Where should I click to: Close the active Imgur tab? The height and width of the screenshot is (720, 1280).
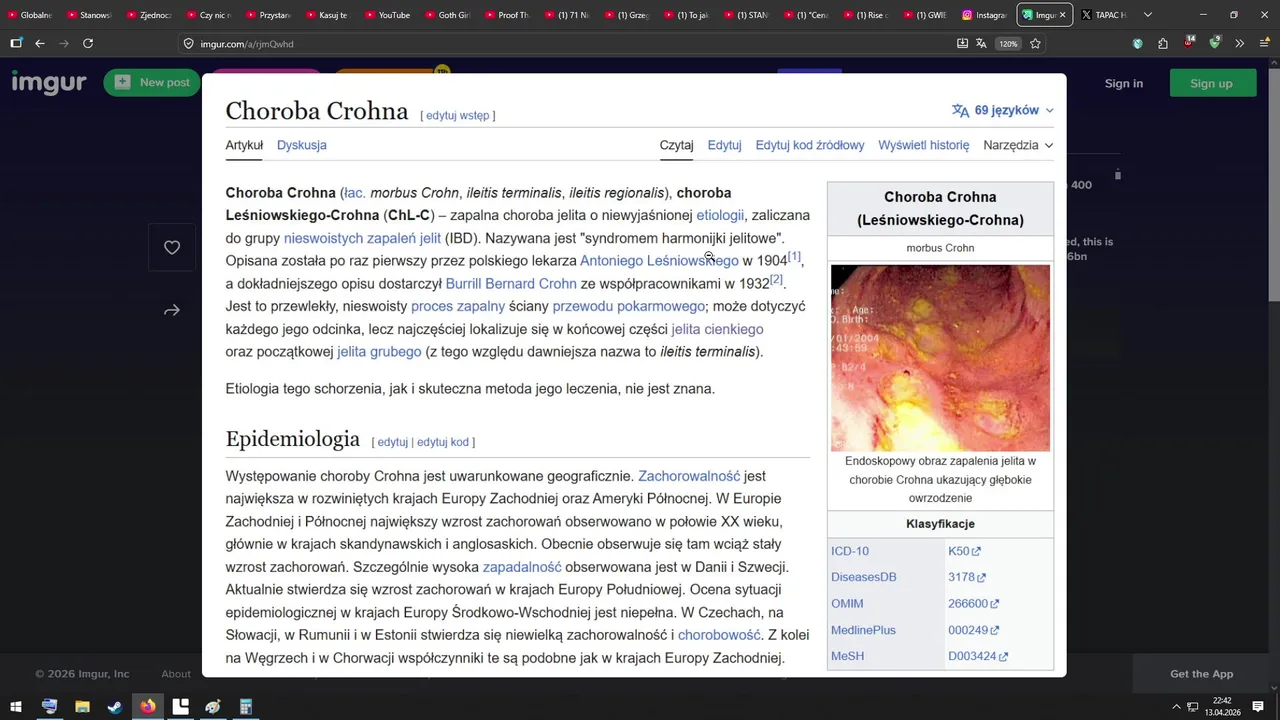point(1062,15)
